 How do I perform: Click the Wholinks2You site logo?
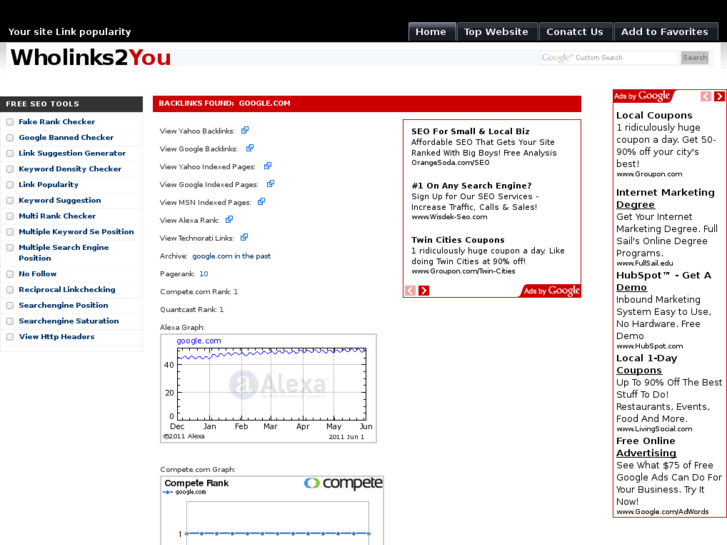coord(90,58)
